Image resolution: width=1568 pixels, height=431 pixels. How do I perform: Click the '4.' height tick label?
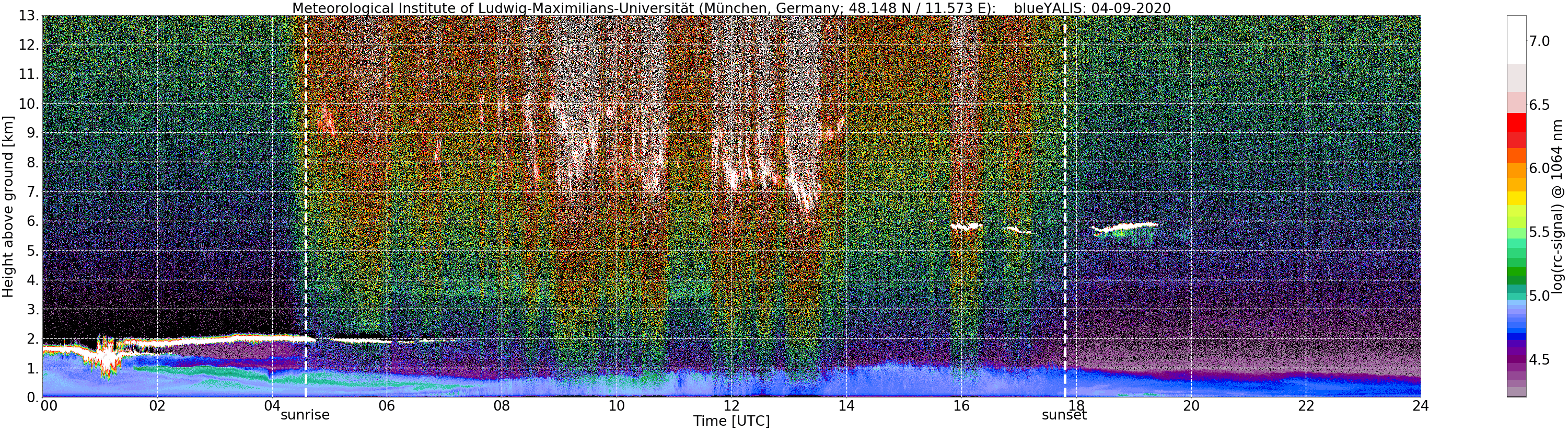pyautogui.click(x=32, y=280)
